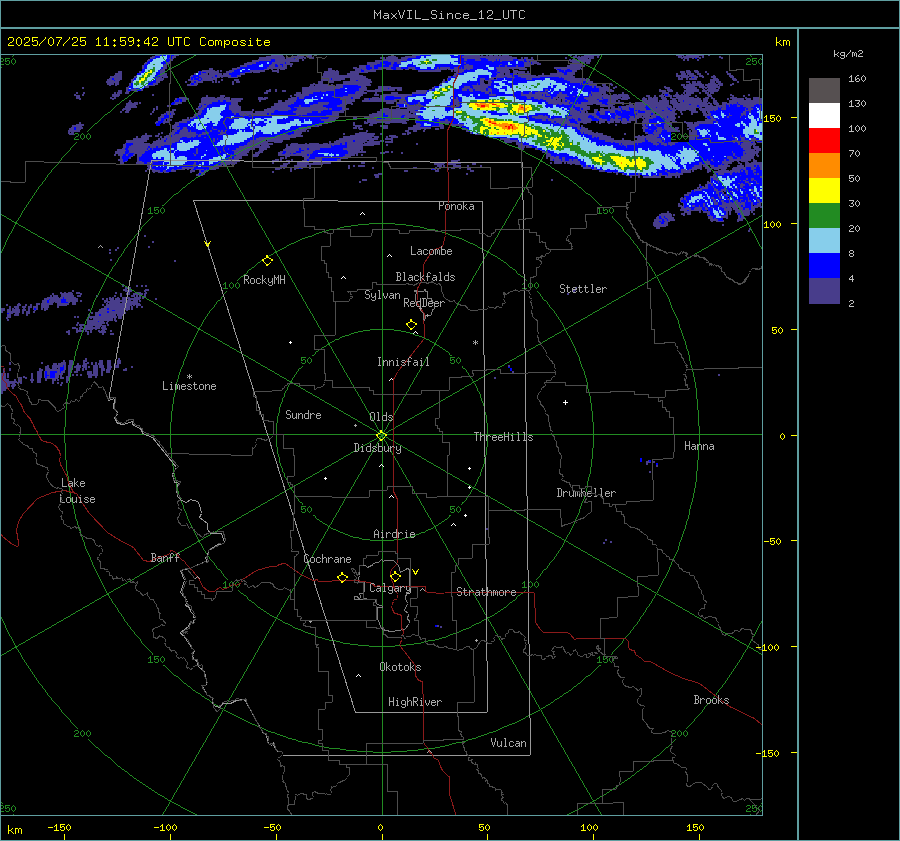Click the yellow 50 legend color swatch
This screenshot has width=900, height=841.
(x=824, y=191)
